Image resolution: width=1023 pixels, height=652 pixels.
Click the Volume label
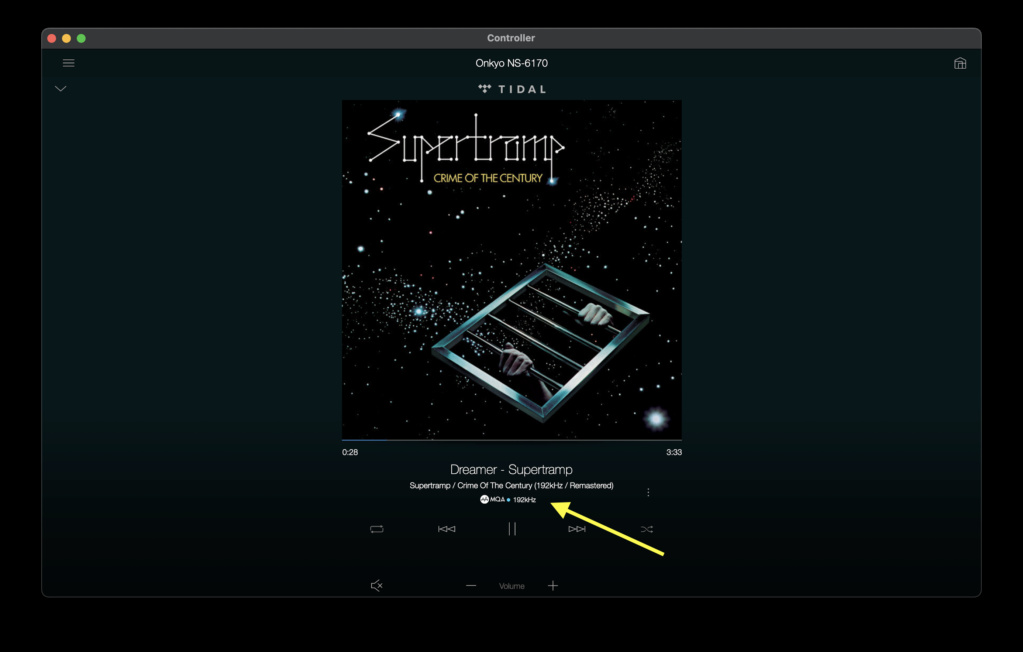[x=512, y=586]
